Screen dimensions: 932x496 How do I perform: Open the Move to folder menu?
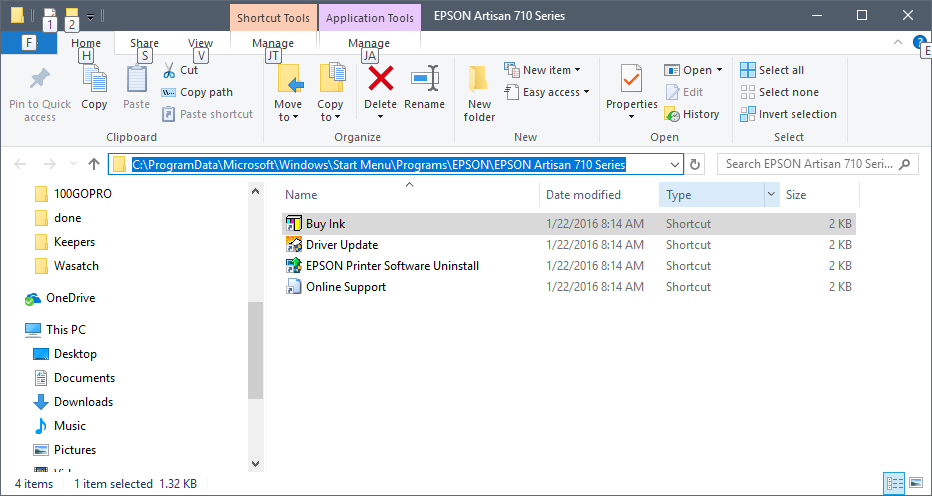[x=288, y=93]
